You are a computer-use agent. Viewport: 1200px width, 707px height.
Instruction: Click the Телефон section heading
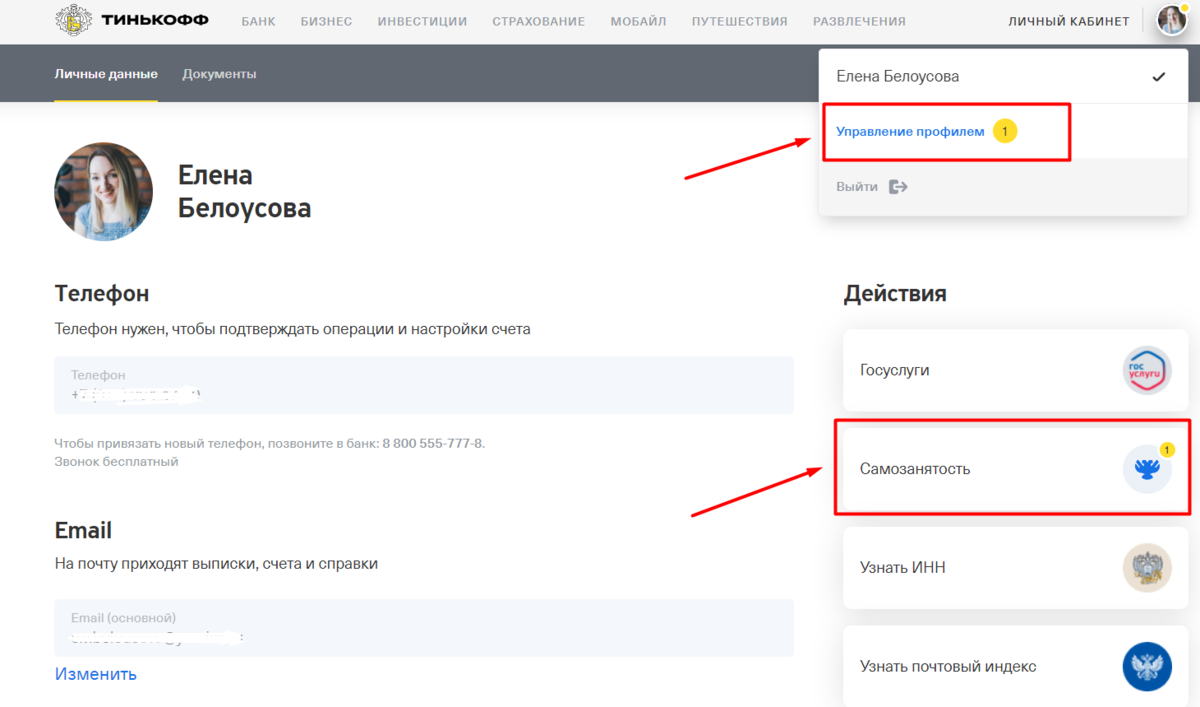click(x=102, y=294)
